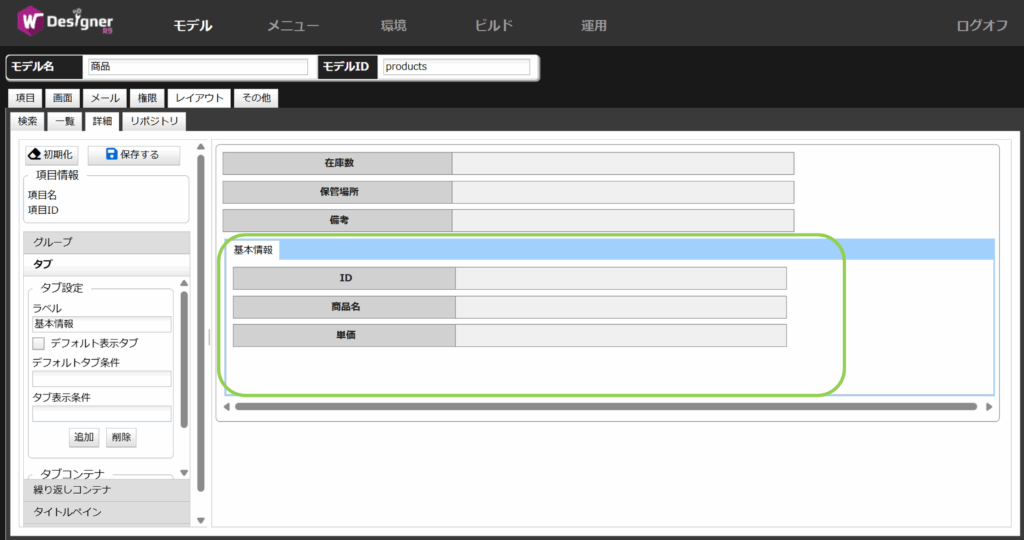Screen dimensions: 1024x540
Task: Click left arrow of horizontal scrollbar
Action: [226, 407]
